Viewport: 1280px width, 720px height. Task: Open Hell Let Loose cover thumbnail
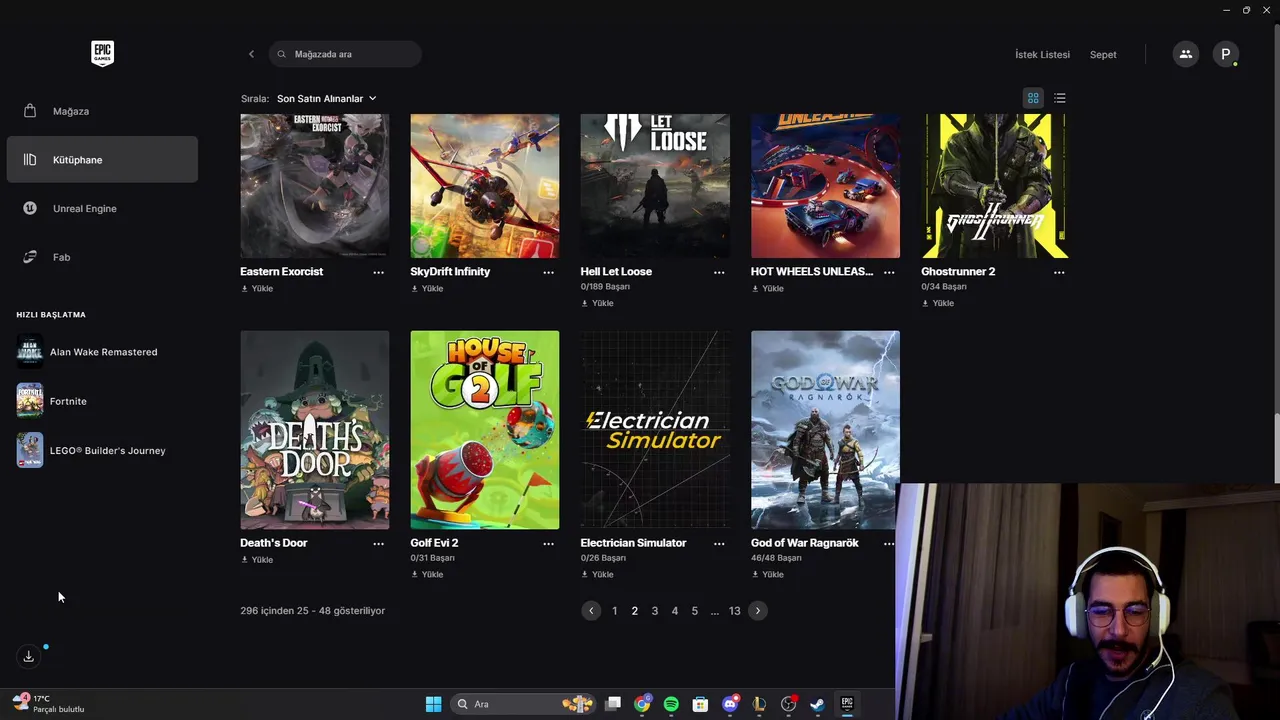[655, 186]
